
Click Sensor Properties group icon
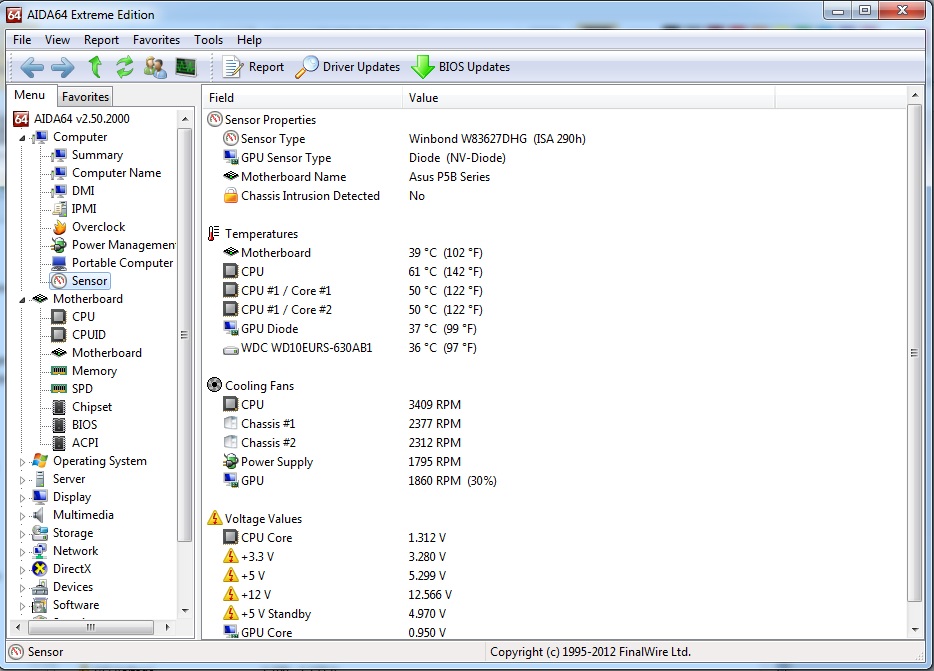[x=214, y=119]
